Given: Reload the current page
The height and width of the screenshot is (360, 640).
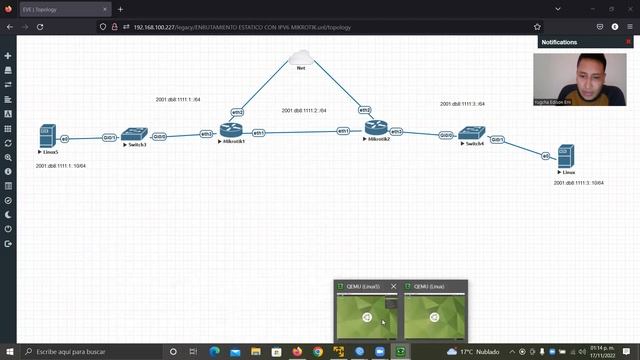Looking at the screenshot, I should point(40,27).
